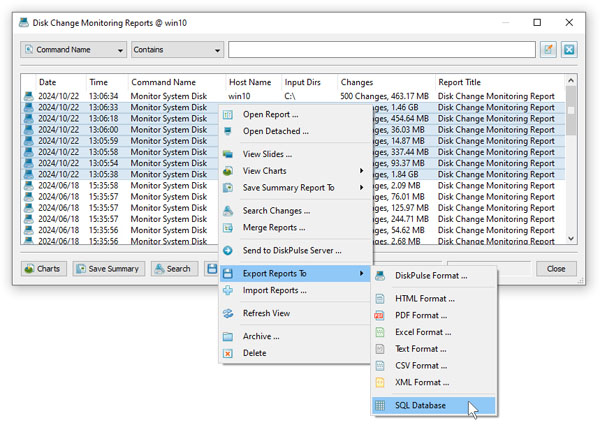Click the Send to DiskPulse Server arrow icon
Viewport: 600px width, 425px height.
(228, 251)
